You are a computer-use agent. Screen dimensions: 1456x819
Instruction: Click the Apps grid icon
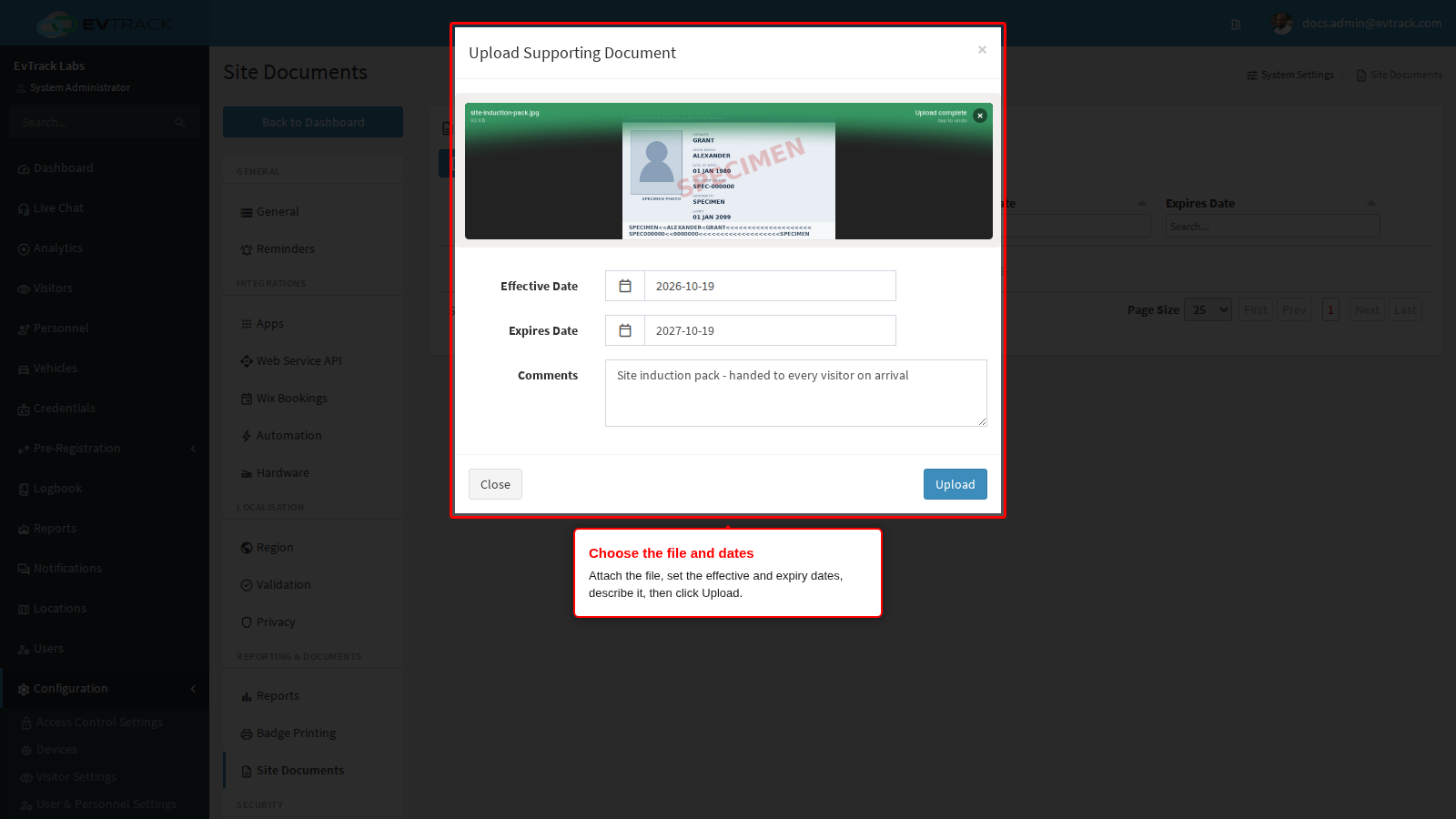(x=247, y=324)
